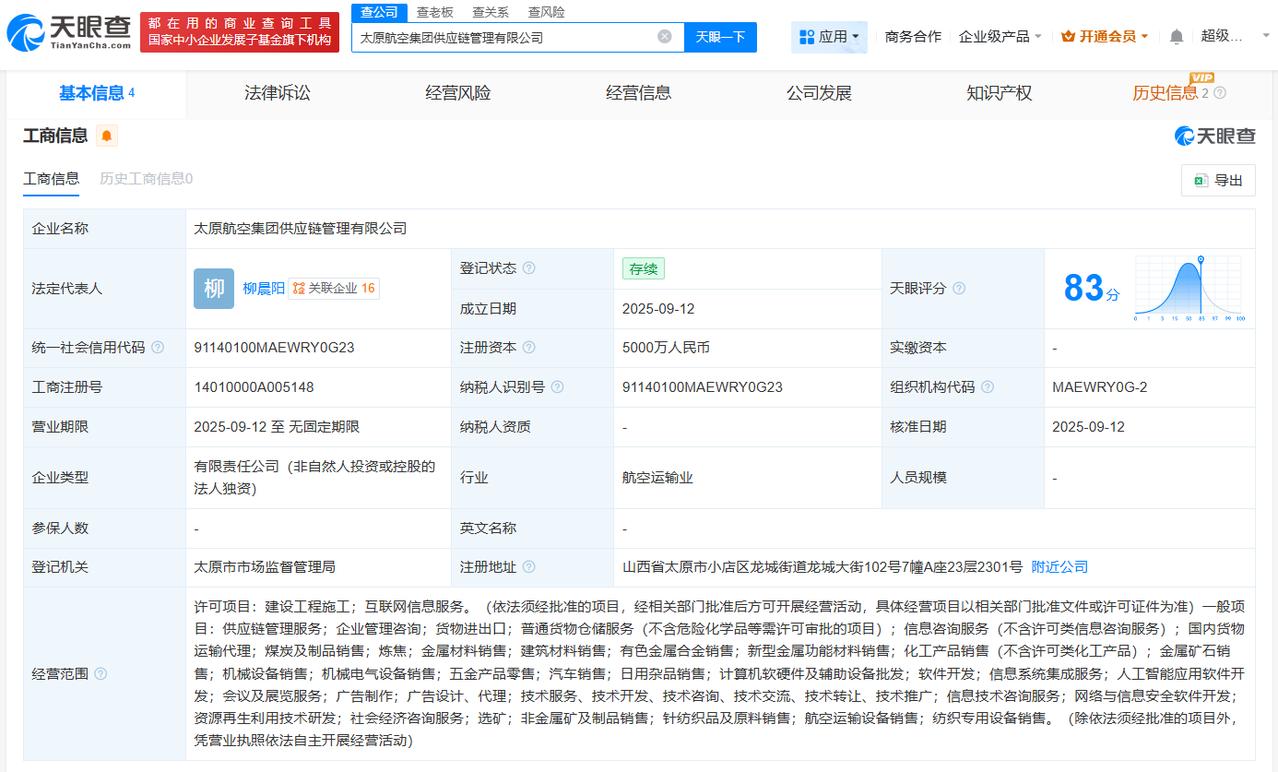Click the 天眼评分 distribution chart
Screen dimensions: 1278x772
tap(1189, 288)
